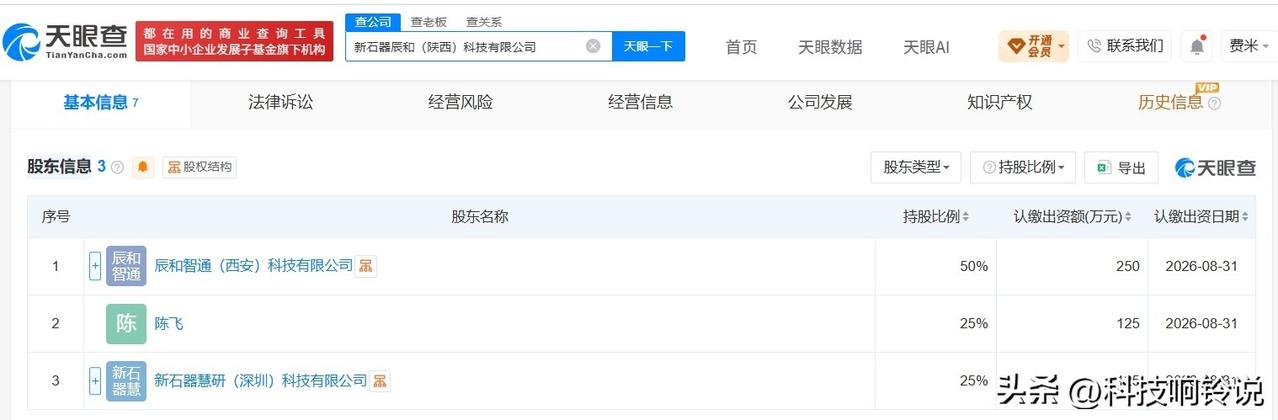The width and height of the screenshot is (1278, 420).
Task: Click the help icon next to 股东信息
Action: click(x=117, y=167)
